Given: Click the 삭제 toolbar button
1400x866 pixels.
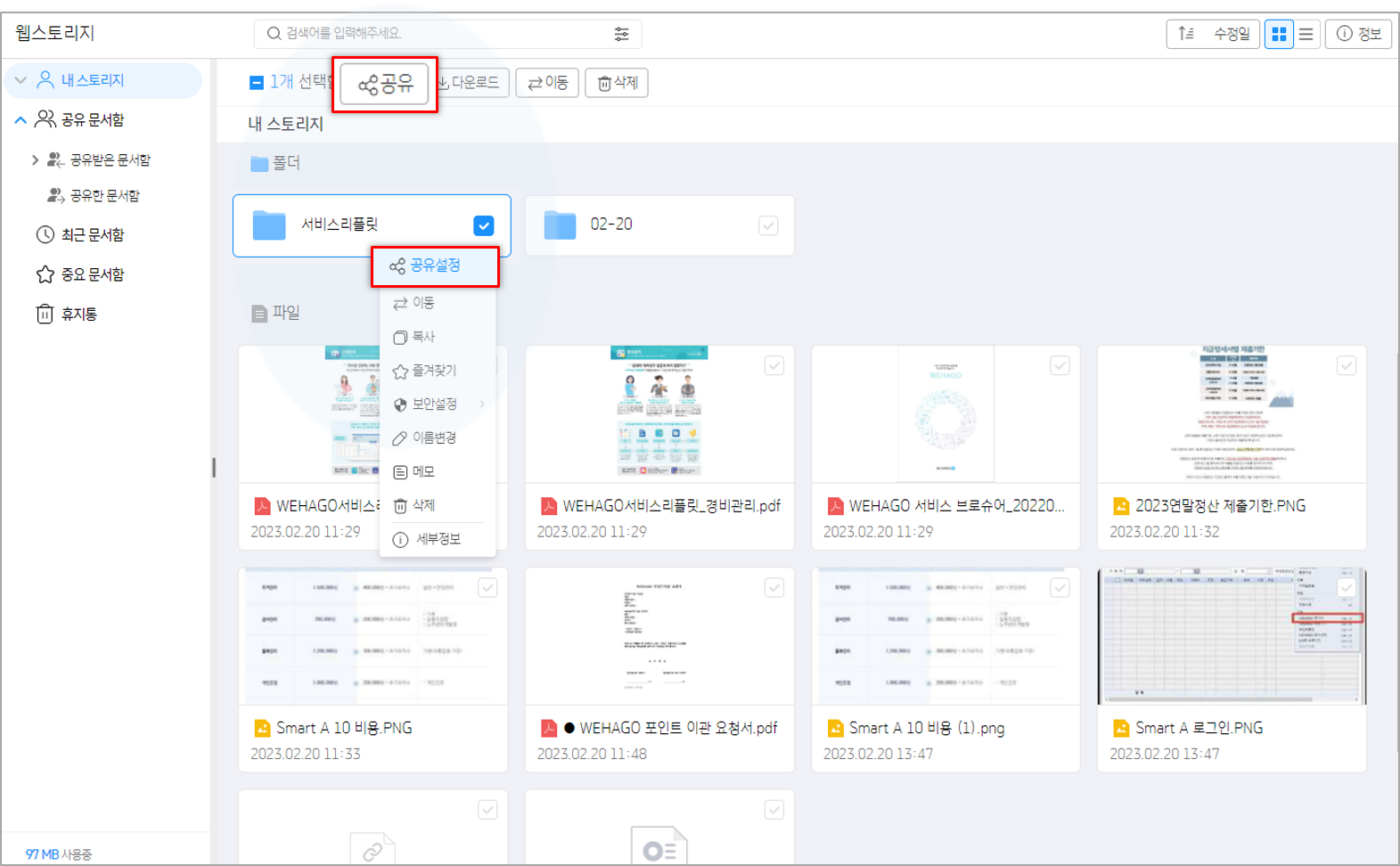Looking at the screenshot, I should point(617,83).
